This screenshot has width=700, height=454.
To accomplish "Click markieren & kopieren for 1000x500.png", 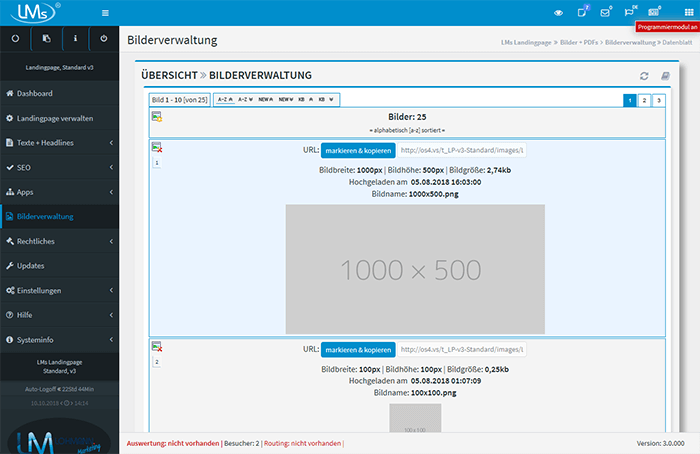I will coord(358,150).
